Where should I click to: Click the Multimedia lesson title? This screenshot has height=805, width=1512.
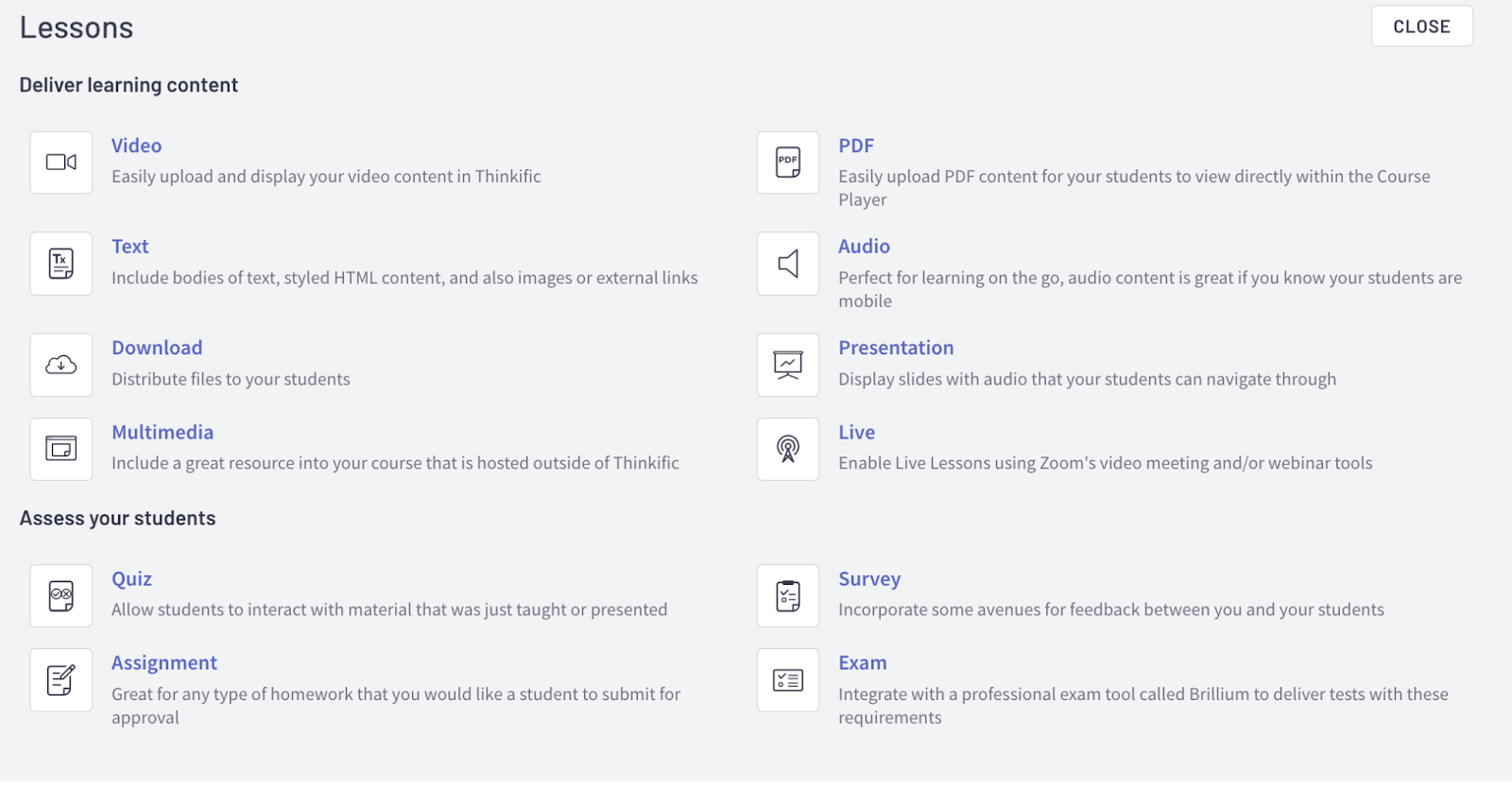click(x=163, y=432)
